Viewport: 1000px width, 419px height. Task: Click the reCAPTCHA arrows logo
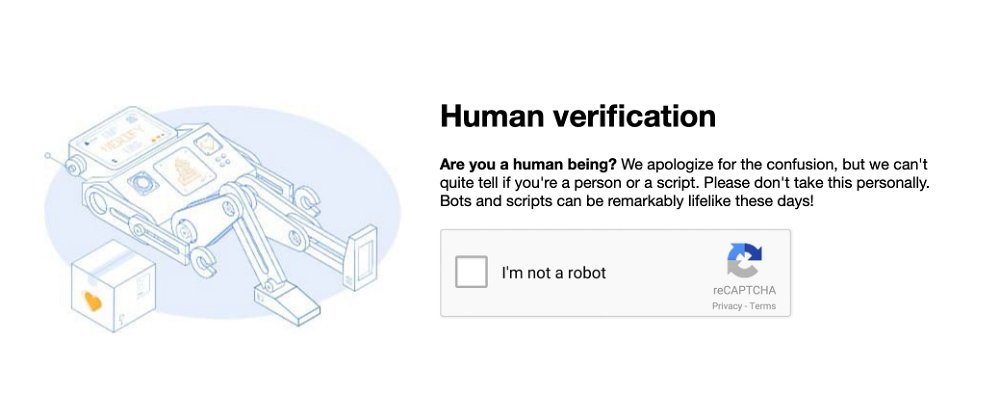pos(744,260)
